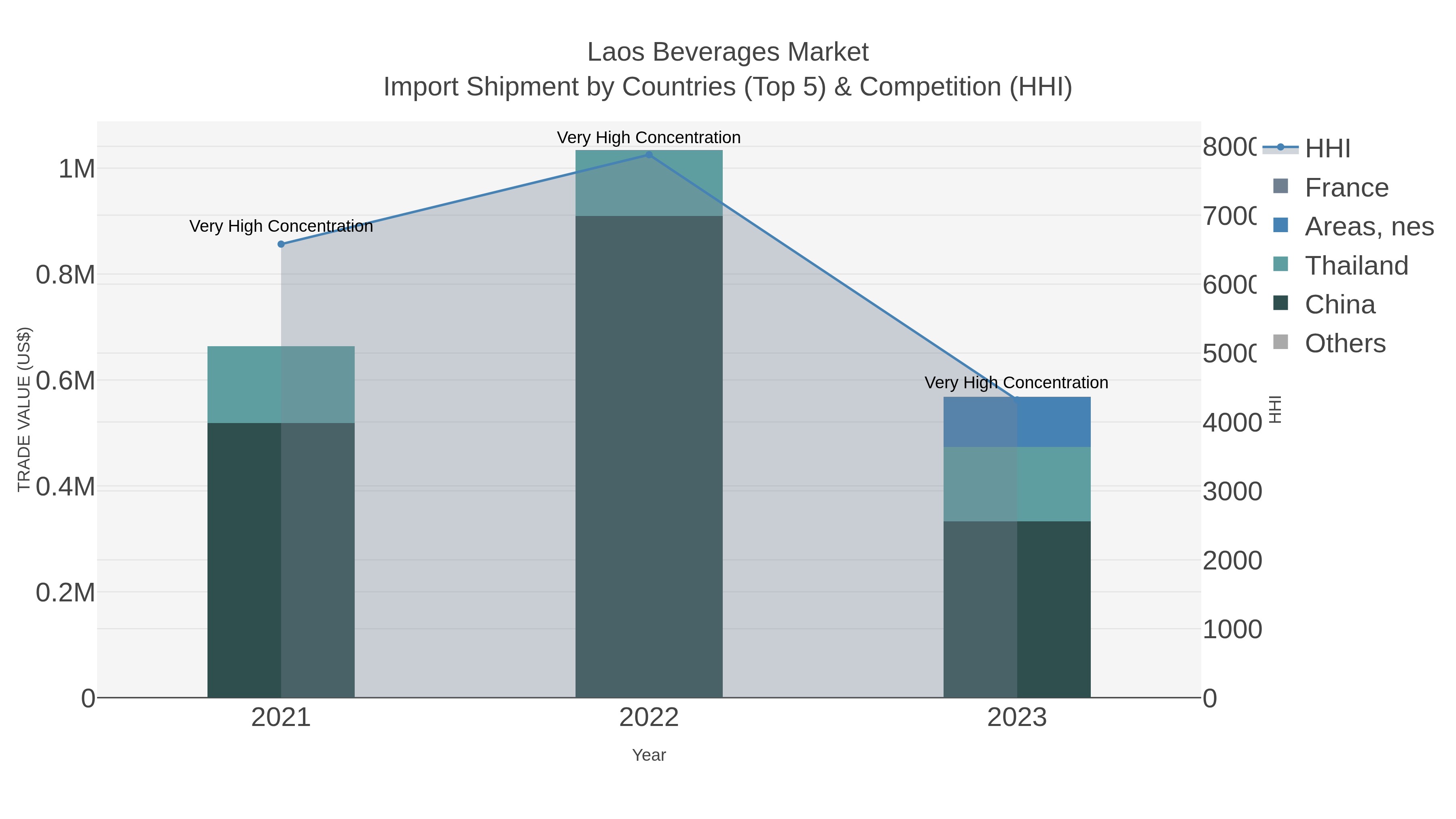1456x819 pixels.
Task: Click the 2021 China bar segment
Action: (x=281, y=560)
